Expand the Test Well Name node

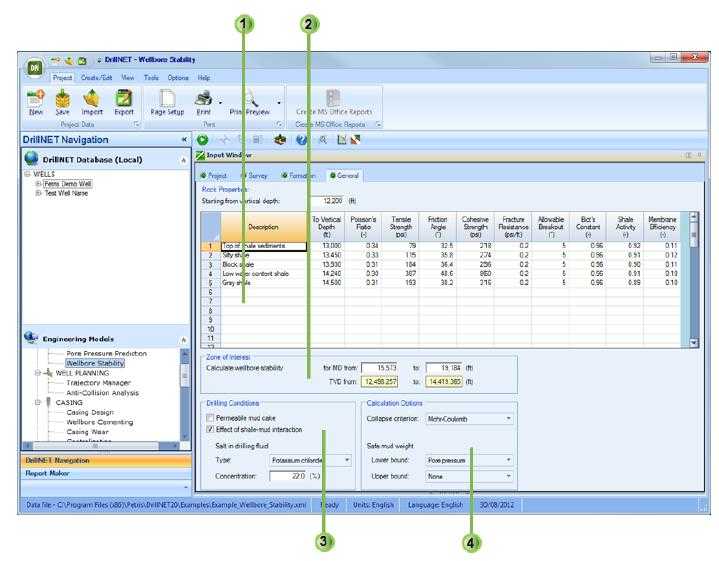(x=39, y=193)
